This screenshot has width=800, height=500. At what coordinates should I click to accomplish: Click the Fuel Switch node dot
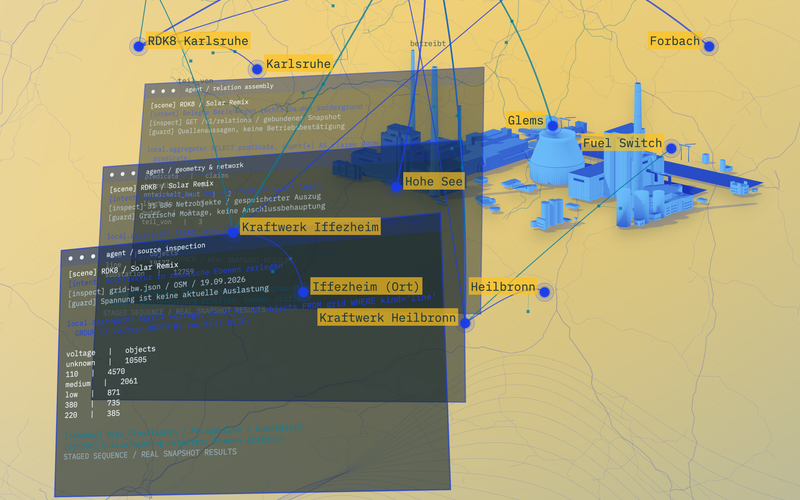(x=671, y=148)
